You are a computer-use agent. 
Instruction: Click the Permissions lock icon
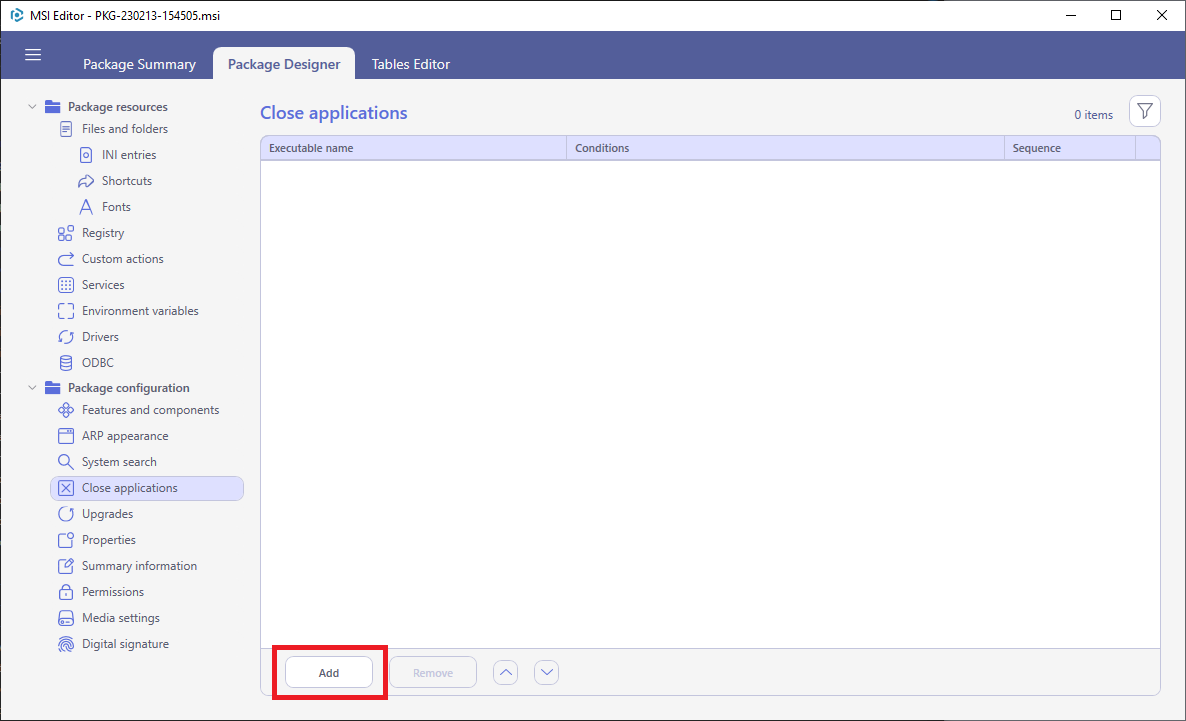pos(66,592)
